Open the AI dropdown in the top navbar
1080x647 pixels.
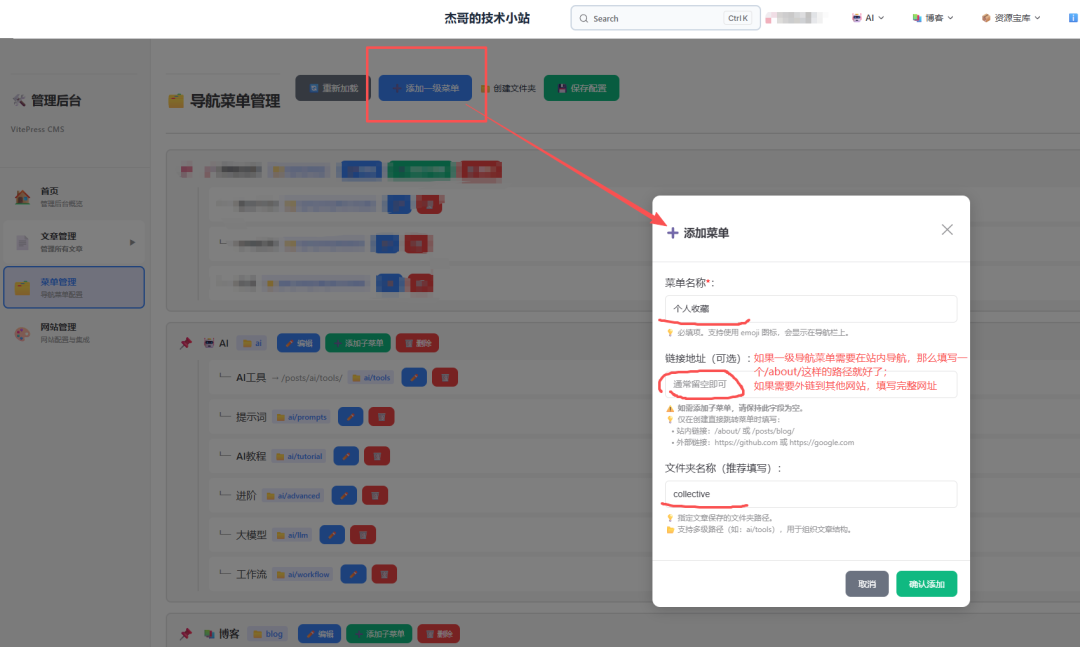[868, 17]
